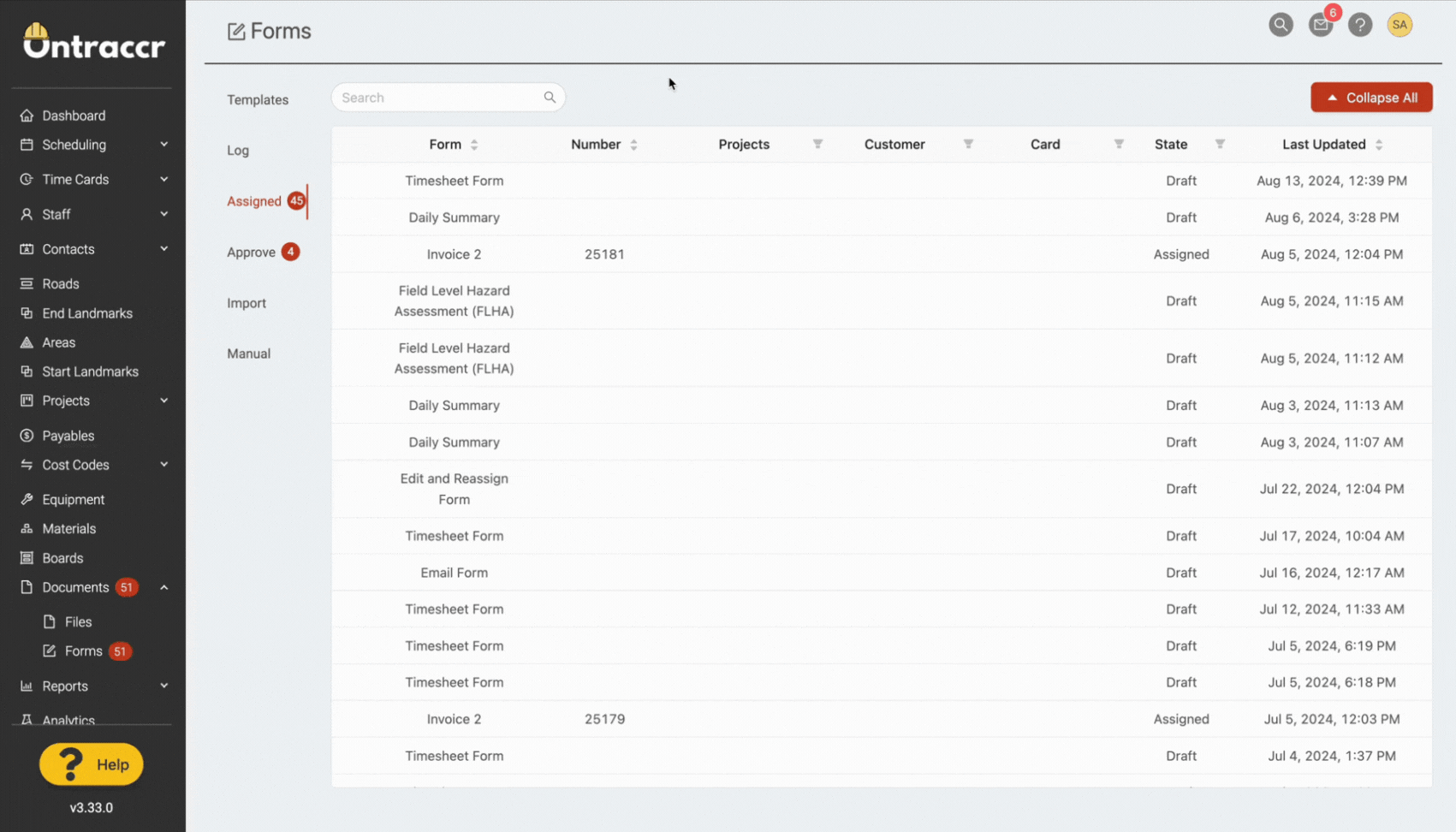Viewport: 1456px width, 832px height.
Task: Expand the Contacts submenu chevron
Action: pos(163,249)
